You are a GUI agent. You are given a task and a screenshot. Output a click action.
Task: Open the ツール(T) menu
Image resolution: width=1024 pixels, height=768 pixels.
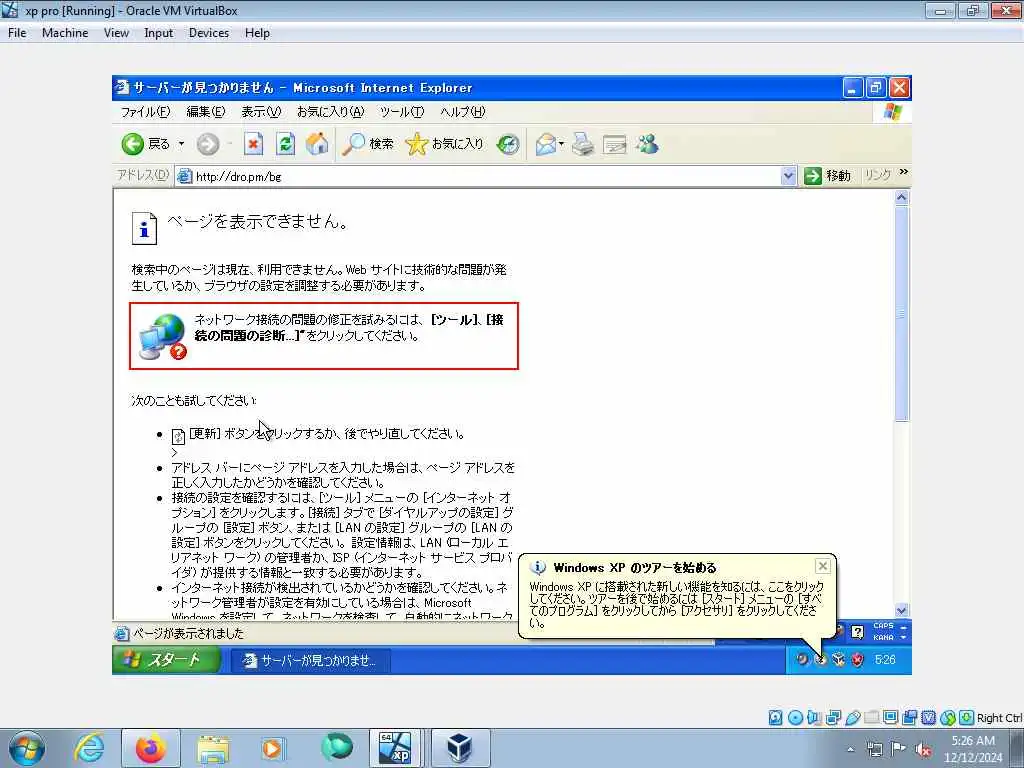pyautogui.click(x=402, y=112)
